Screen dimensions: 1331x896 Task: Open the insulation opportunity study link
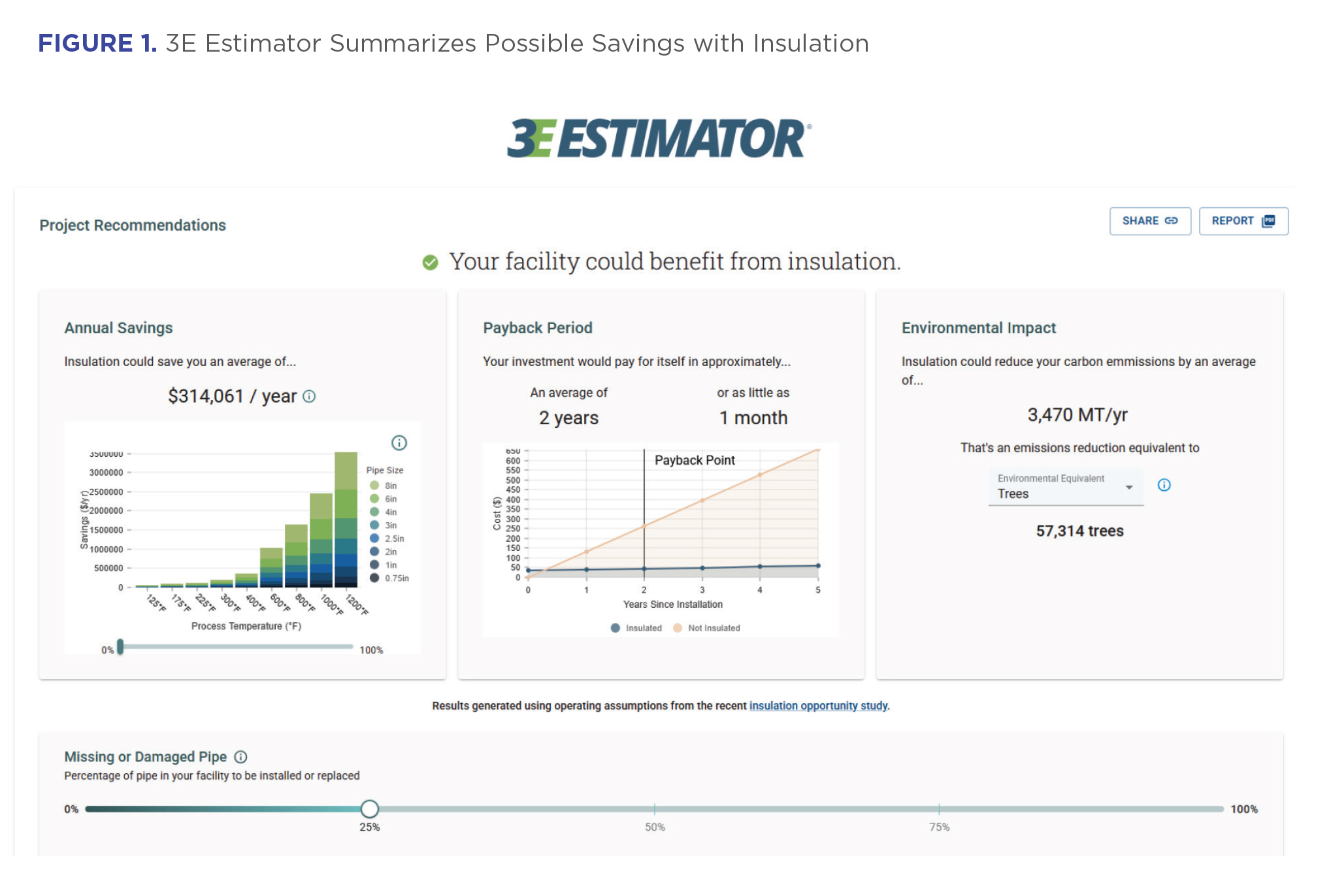coord(818,706)
